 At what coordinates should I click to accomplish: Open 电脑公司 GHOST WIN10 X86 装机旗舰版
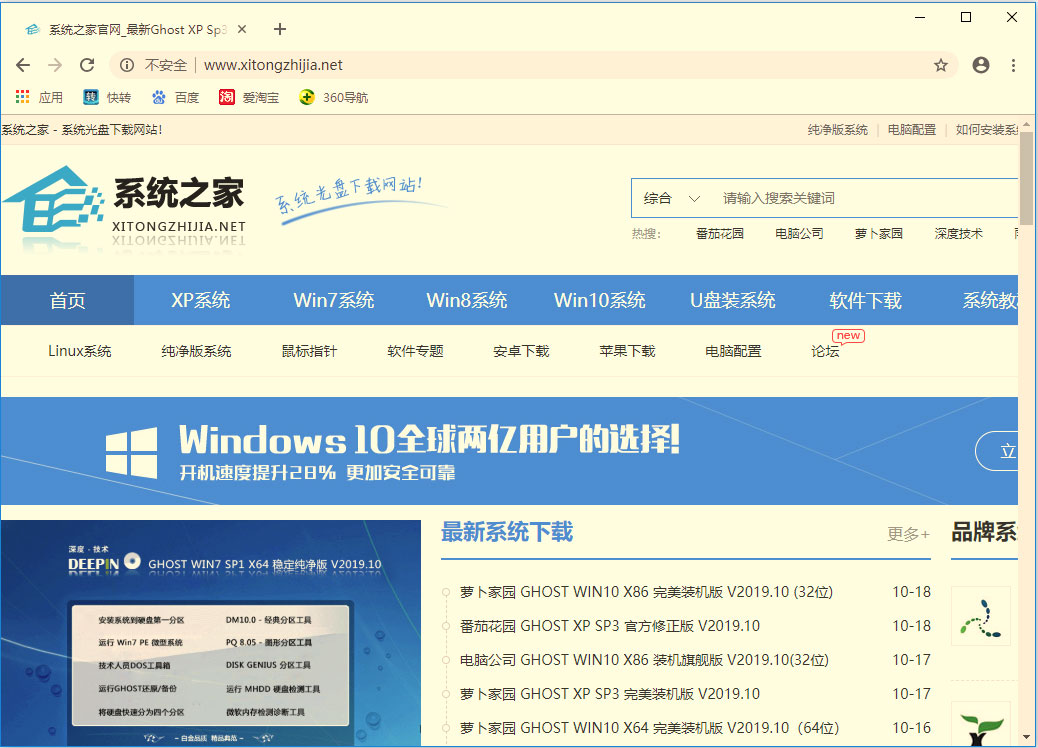(x=644, y=660)
